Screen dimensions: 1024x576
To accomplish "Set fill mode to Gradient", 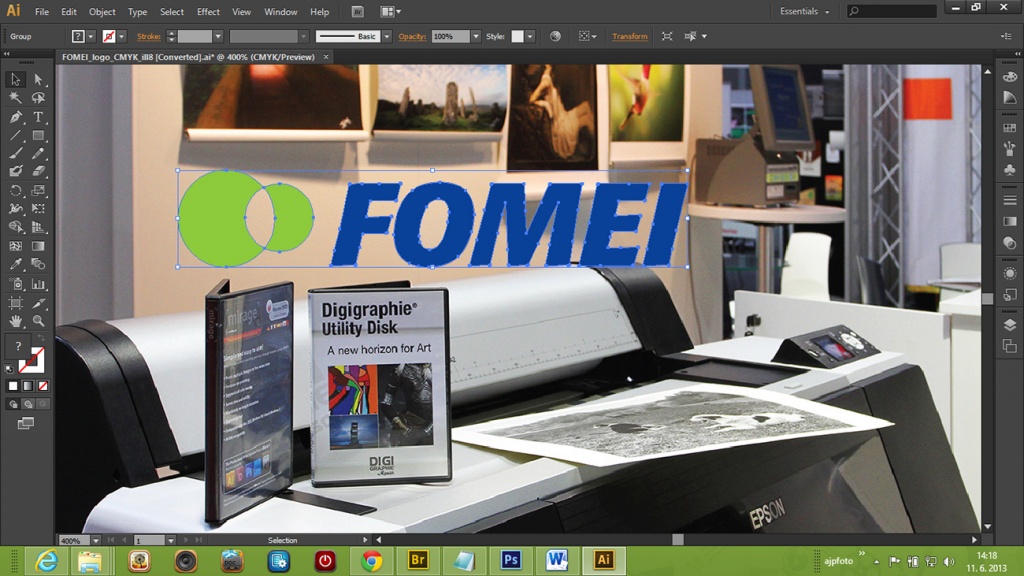I will click(x=27, y=386).
